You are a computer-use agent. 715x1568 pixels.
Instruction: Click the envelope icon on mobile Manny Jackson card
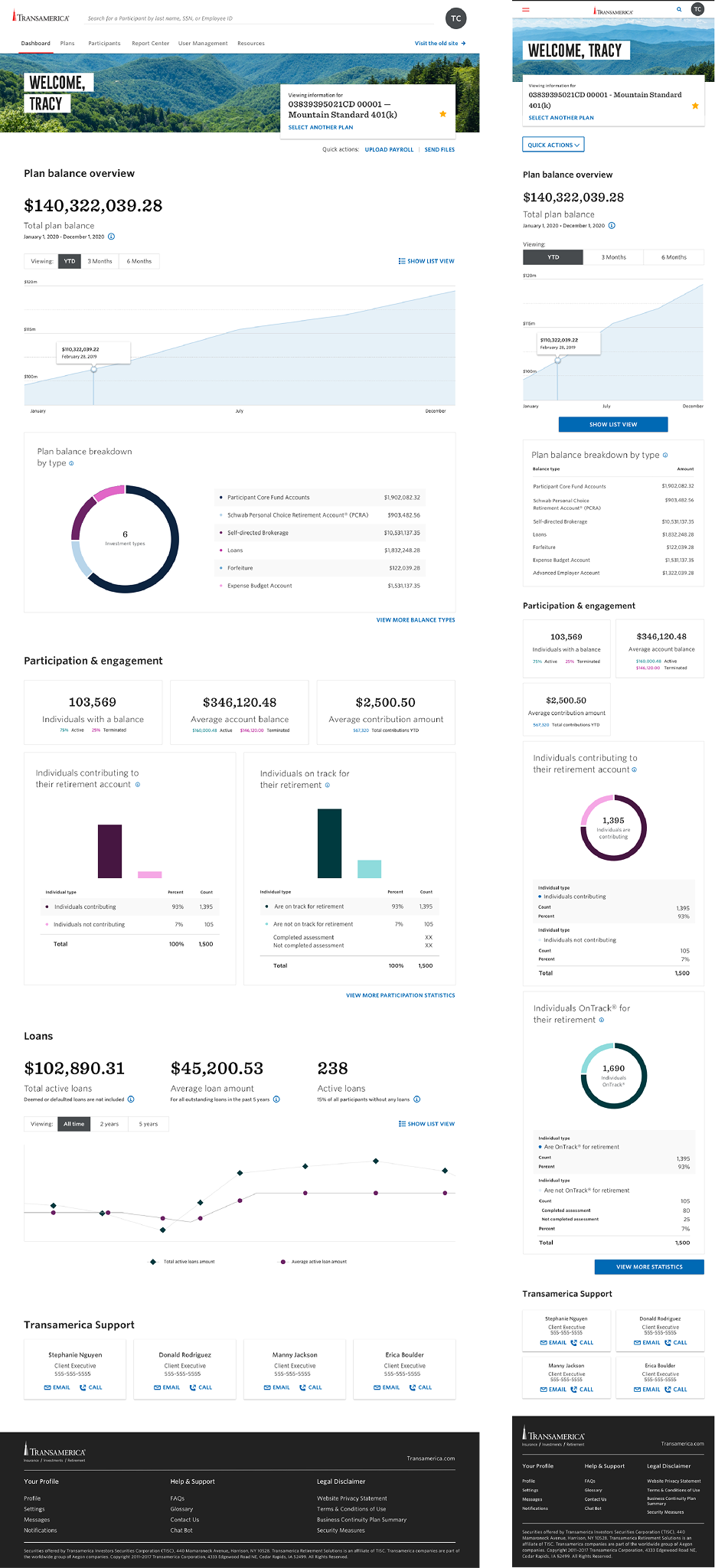[544, 1390]
